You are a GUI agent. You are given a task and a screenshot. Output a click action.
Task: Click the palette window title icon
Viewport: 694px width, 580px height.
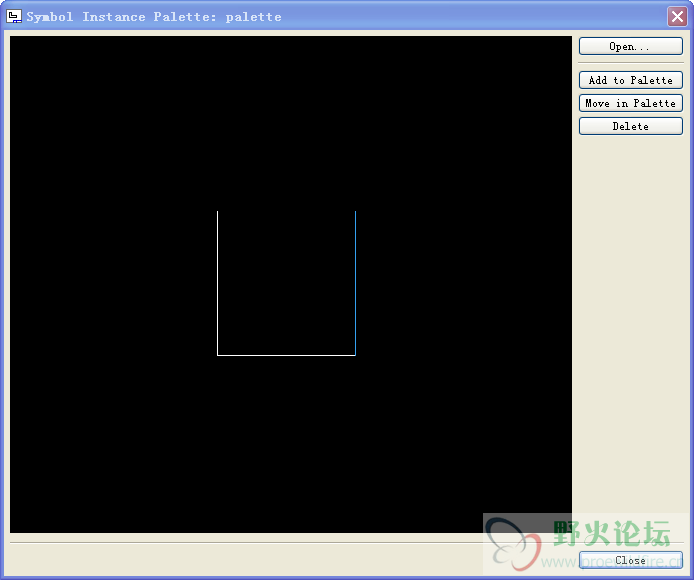point(14,16)
